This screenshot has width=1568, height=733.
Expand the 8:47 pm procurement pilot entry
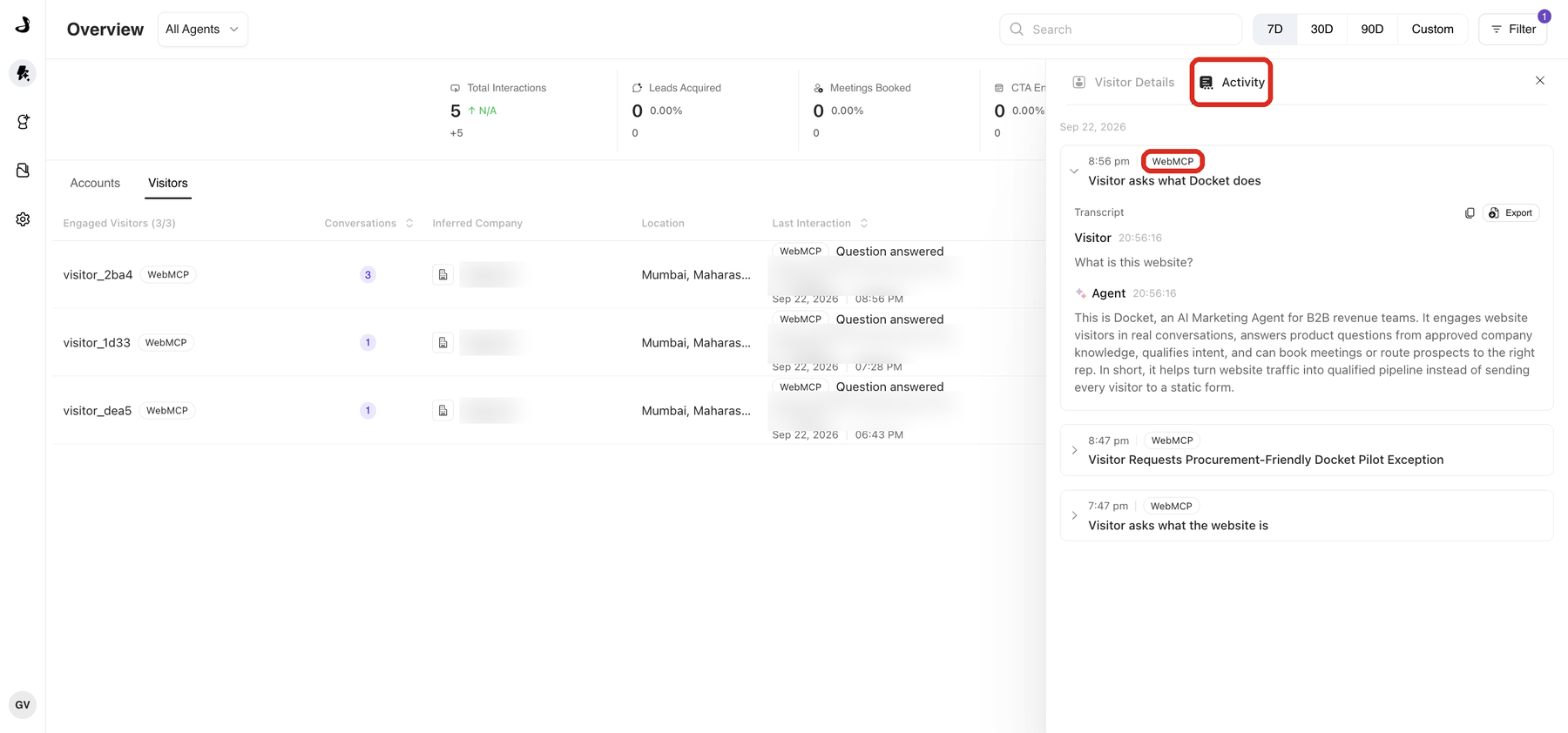click(1074, 450)
